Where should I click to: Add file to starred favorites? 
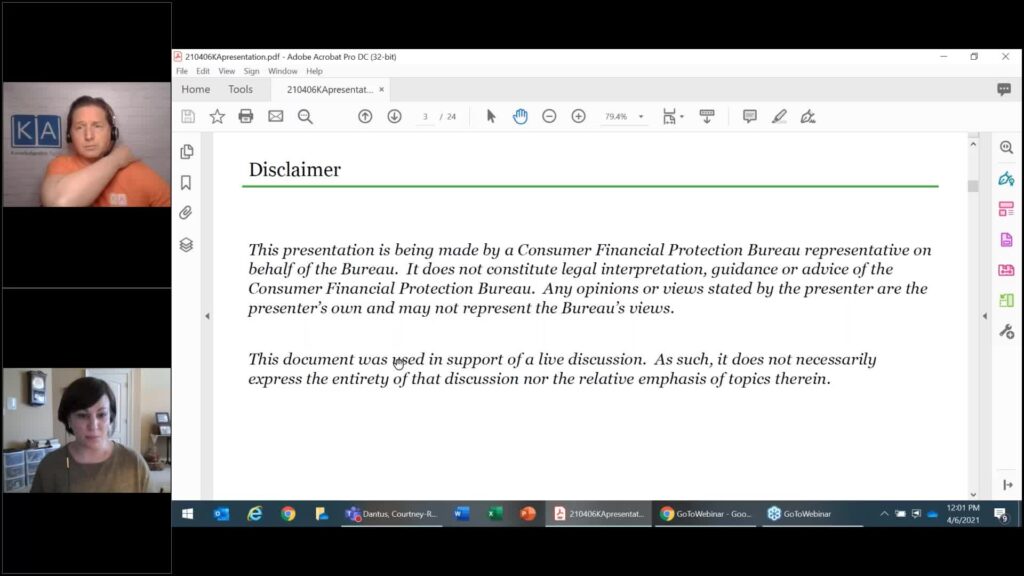point(217,116)
